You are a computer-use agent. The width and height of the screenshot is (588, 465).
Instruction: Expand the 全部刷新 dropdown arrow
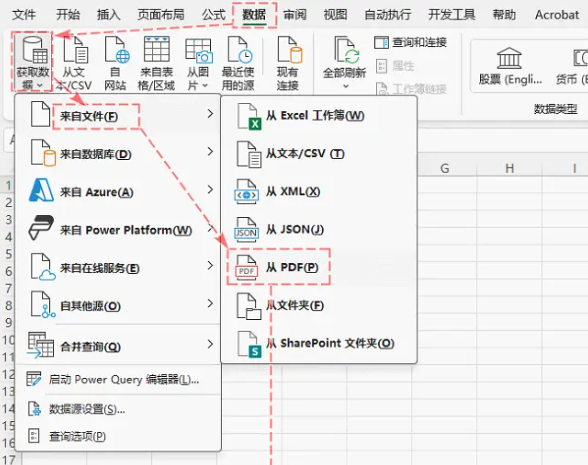point(346,86)
